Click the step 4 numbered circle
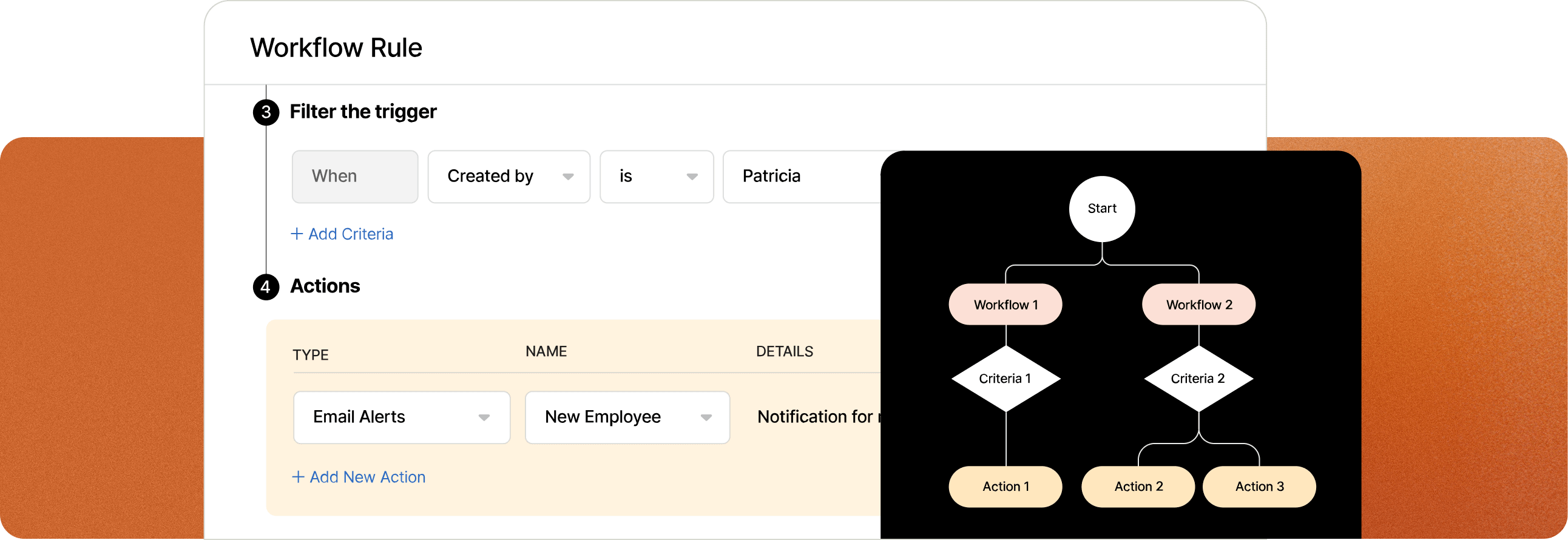 266,287
